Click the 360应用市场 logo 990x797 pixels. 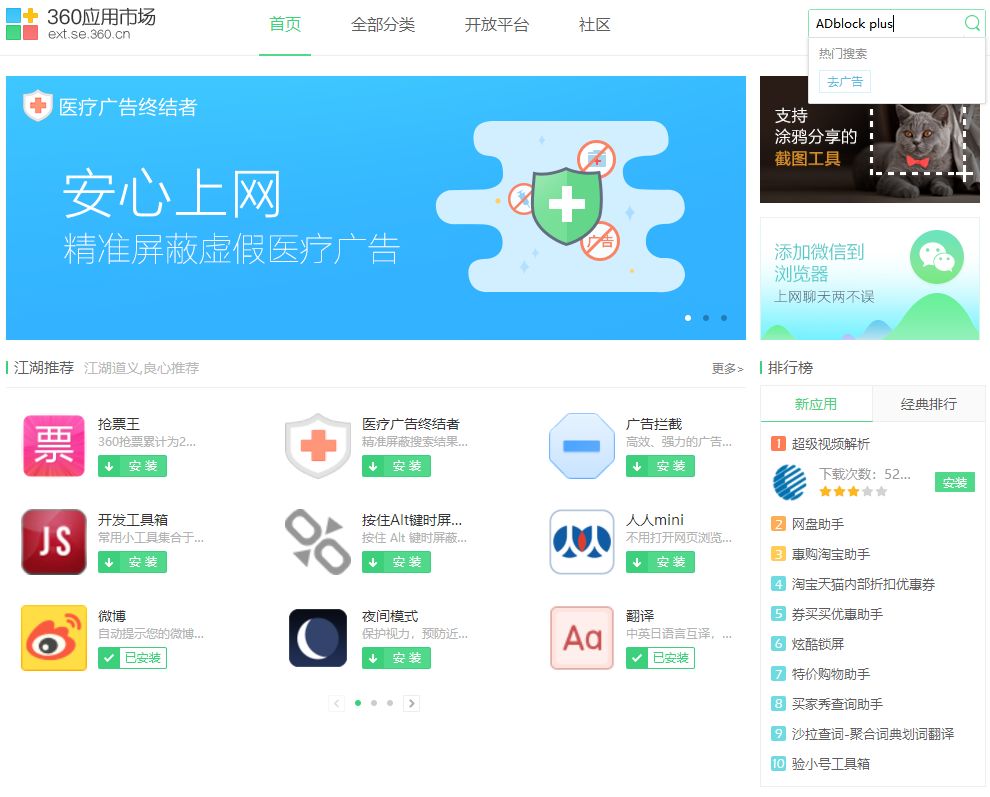tap(80, 24)
